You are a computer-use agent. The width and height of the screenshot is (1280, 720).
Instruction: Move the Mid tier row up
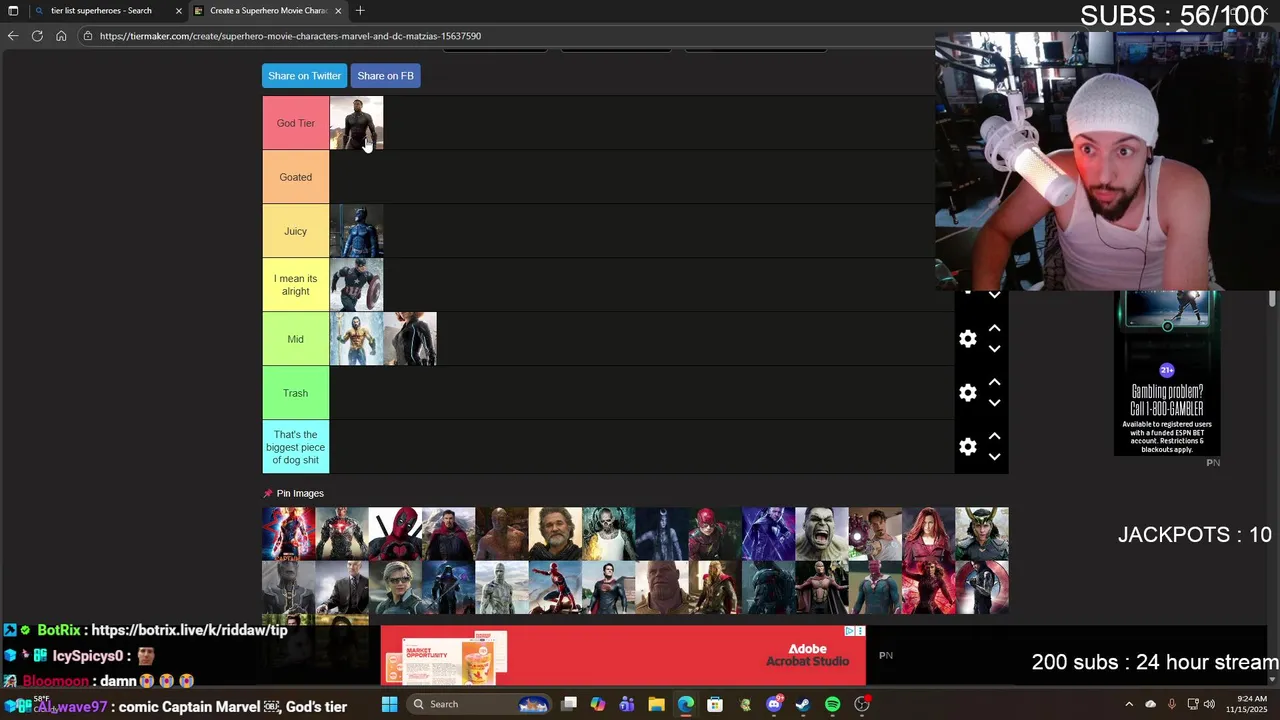(x=994, y=328)
